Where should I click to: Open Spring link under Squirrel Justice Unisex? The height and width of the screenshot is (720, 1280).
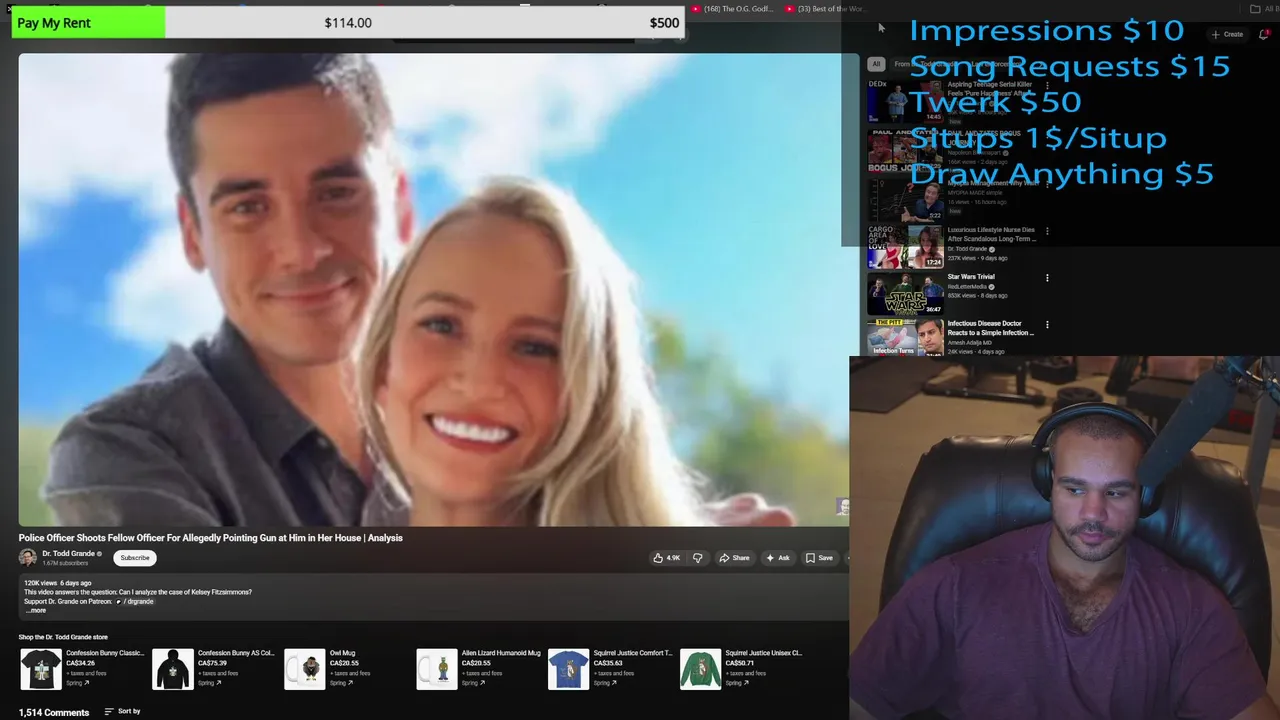click(x=737, y=683)
